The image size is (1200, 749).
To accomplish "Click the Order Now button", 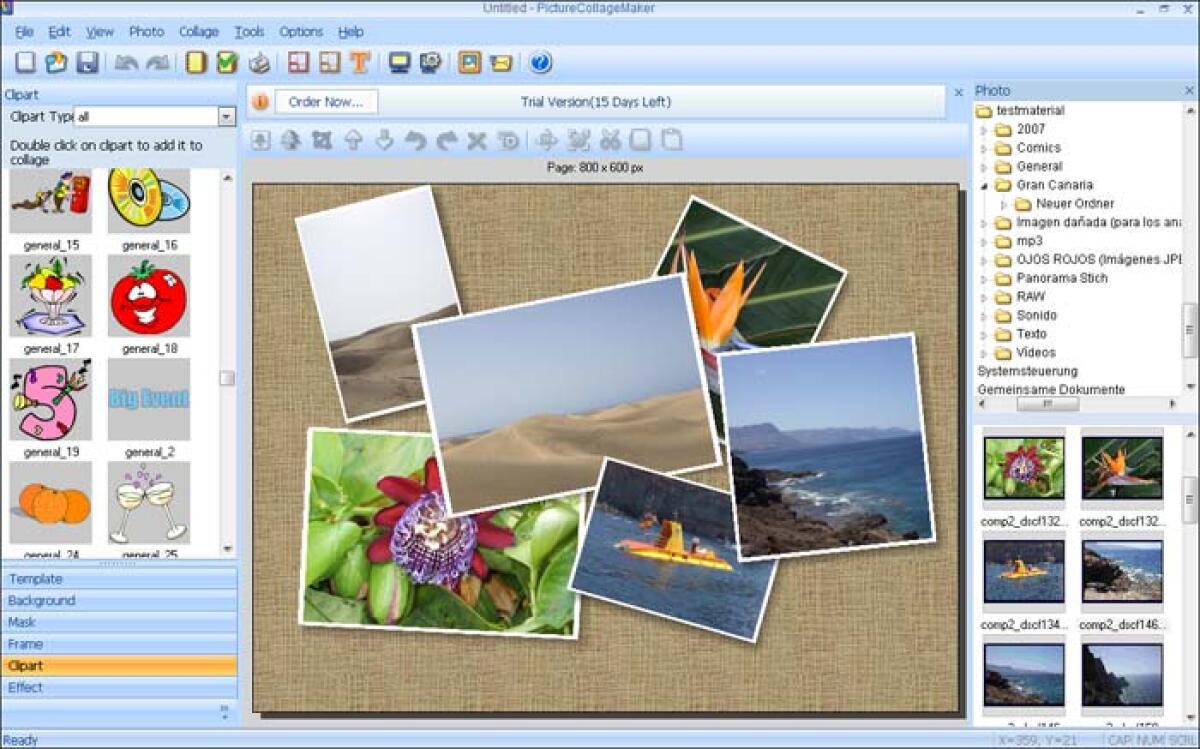I will pos(325,101).
